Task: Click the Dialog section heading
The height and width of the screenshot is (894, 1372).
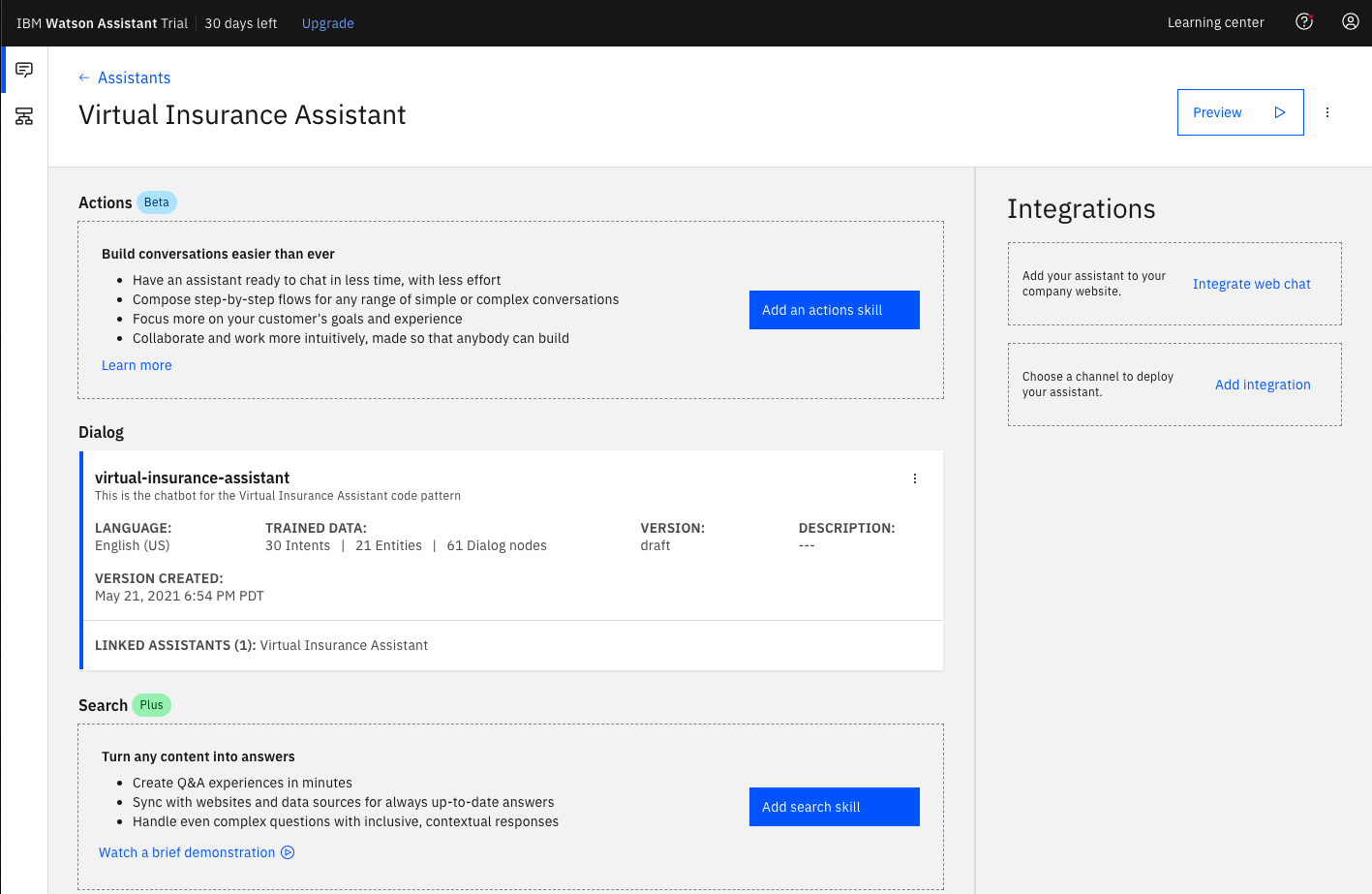Action: coord(101,432)
